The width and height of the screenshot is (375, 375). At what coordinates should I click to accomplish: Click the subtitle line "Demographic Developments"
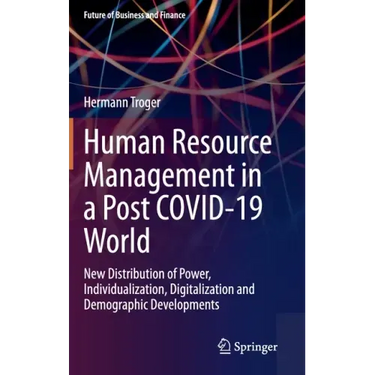point(151,304)
